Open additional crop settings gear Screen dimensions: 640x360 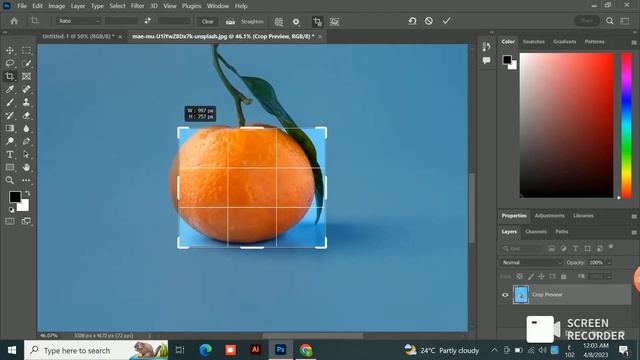(296, 22)
